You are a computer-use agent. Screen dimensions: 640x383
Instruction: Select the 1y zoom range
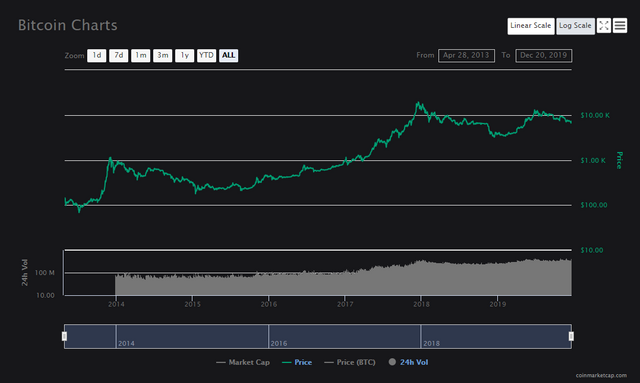click(184, 56)
